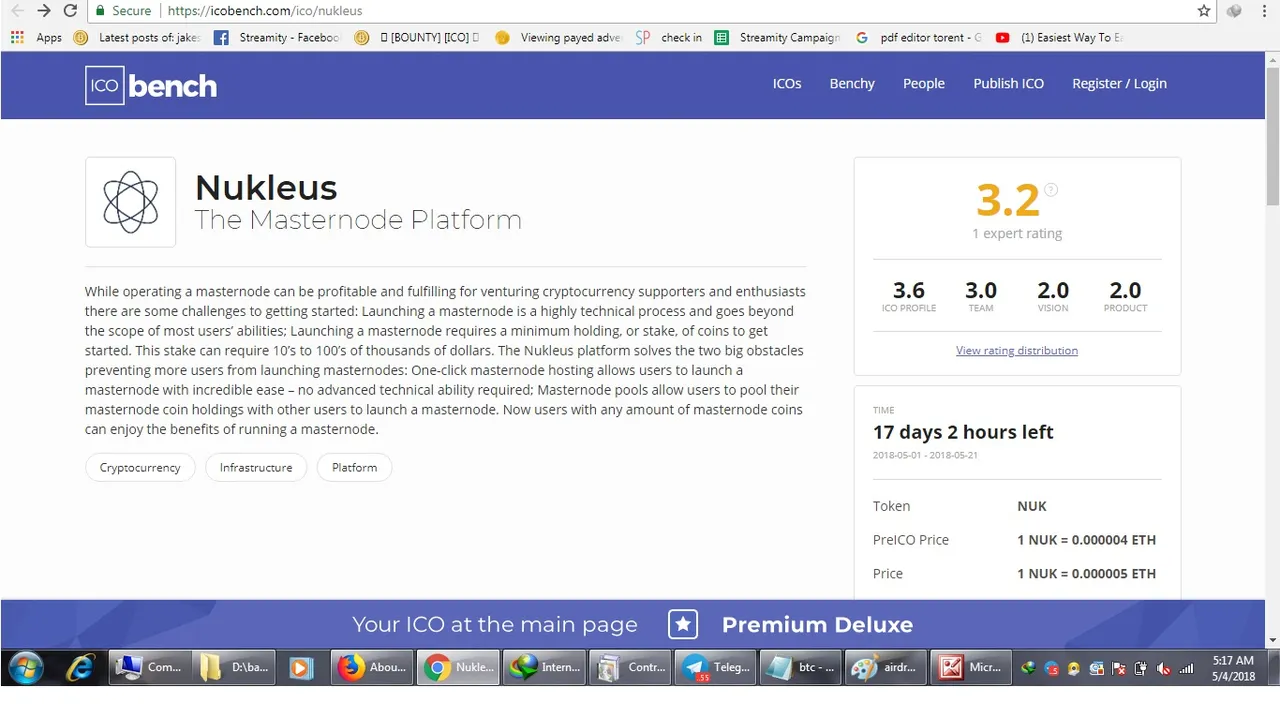Switch to Telegram in taskbar
This screenshot has width=1280, height=720.
(x=715, y=667)
